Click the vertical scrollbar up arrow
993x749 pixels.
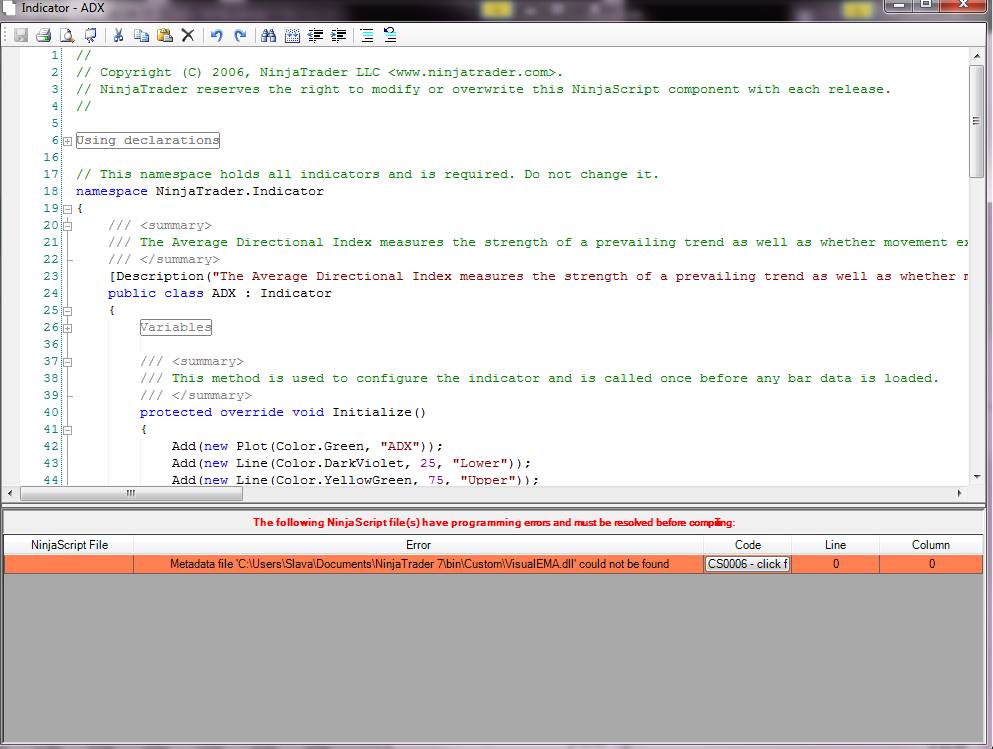976,56
